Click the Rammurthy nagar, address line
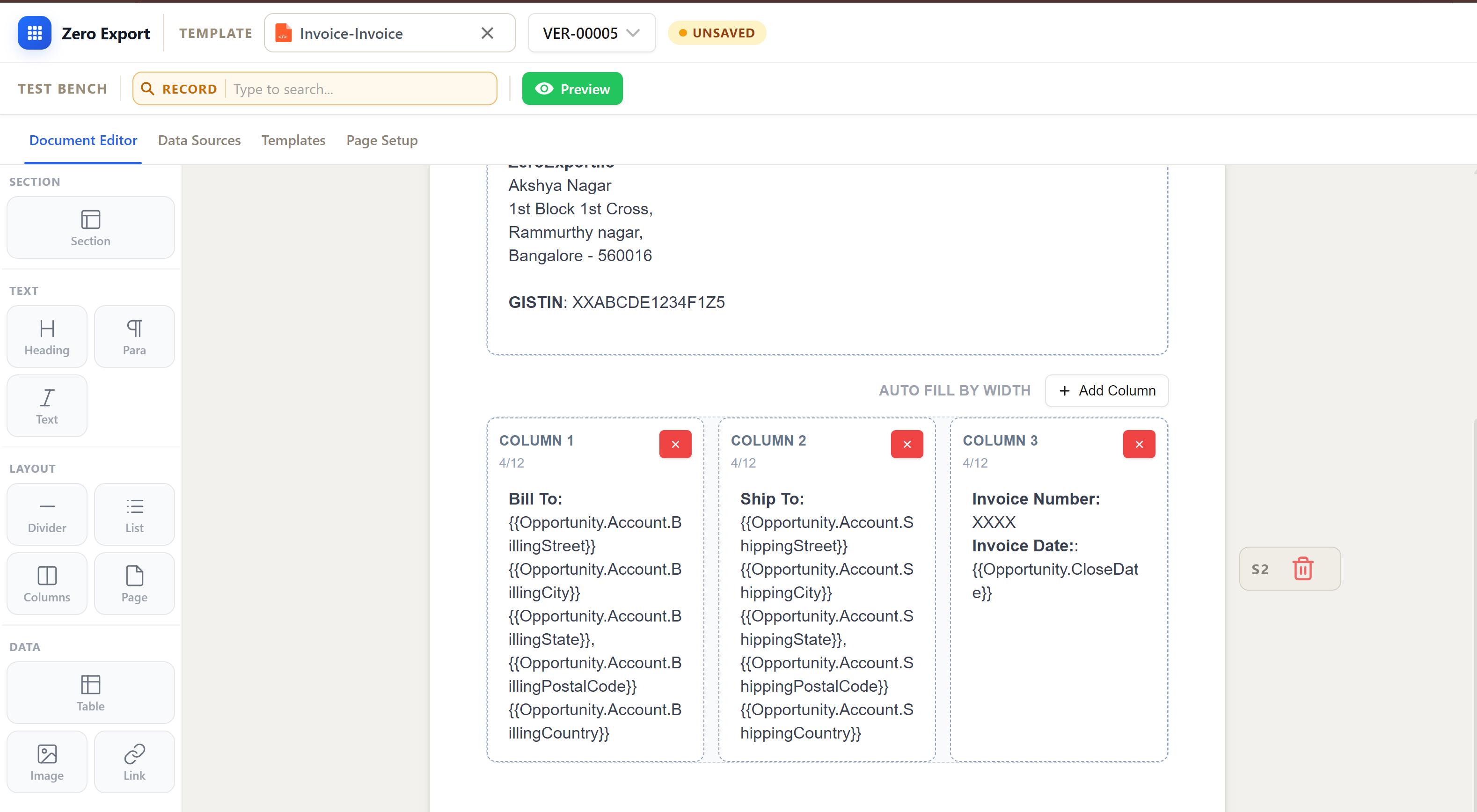The image size is (1477, 812). tap(576, 232)
